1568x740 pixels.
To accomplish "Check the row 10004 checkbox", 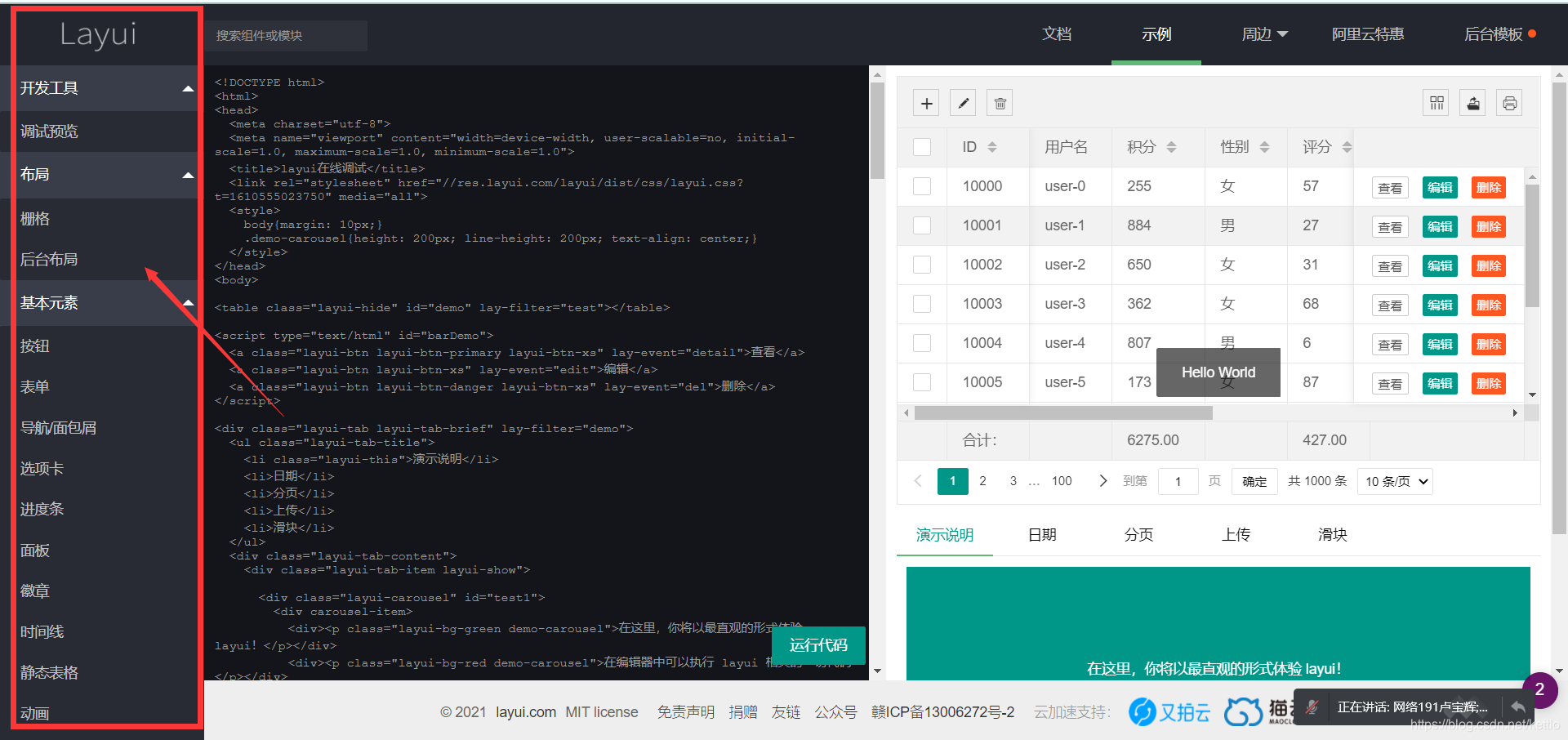I will click(922, 343).
